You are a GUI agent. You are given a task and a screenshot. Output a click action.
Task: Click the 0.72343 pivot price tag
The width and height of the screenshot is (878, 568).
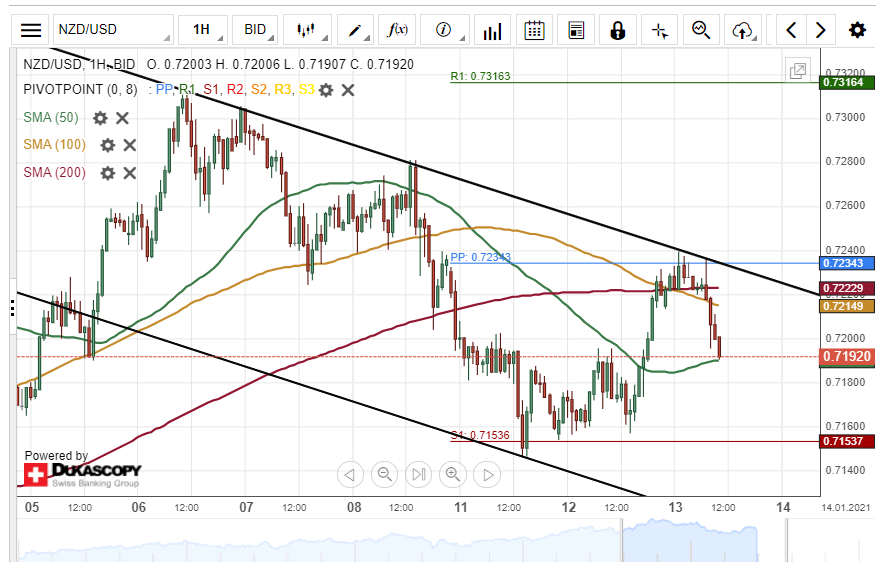(847, 263)
